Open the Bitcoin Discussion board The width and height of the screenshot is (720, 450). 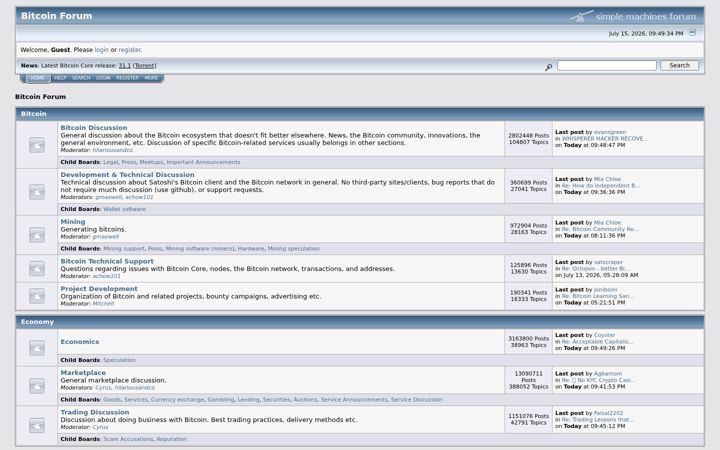[x=94, y=128]
